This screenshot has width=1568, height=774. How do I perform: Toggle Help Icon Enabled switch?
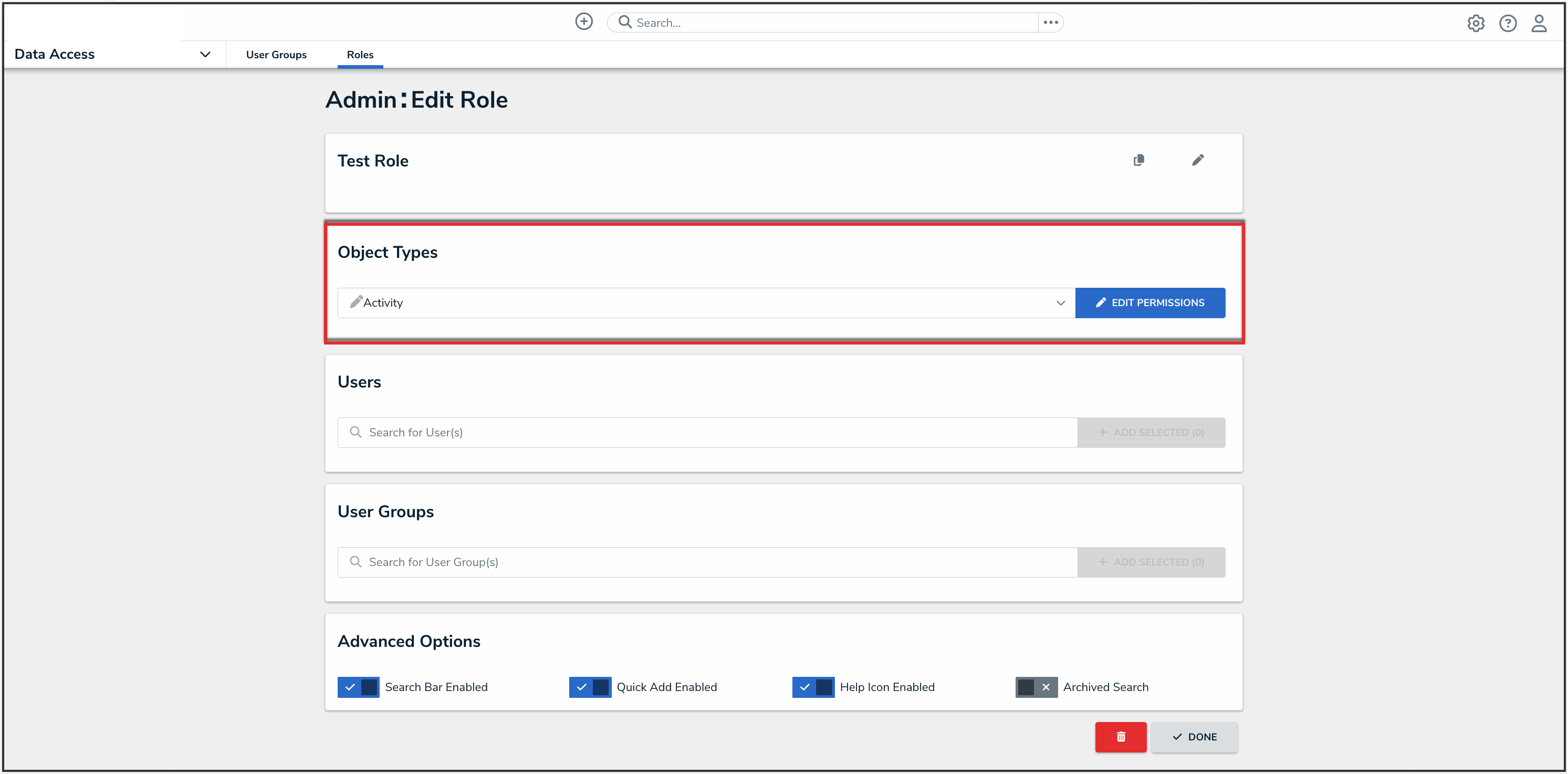click(813, 687)
